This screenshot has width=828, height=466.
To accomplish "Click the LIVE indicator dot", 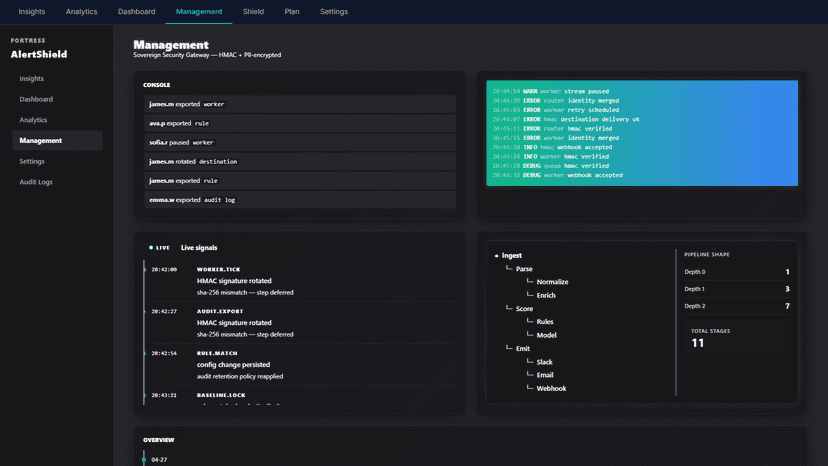I will point(151,247).
